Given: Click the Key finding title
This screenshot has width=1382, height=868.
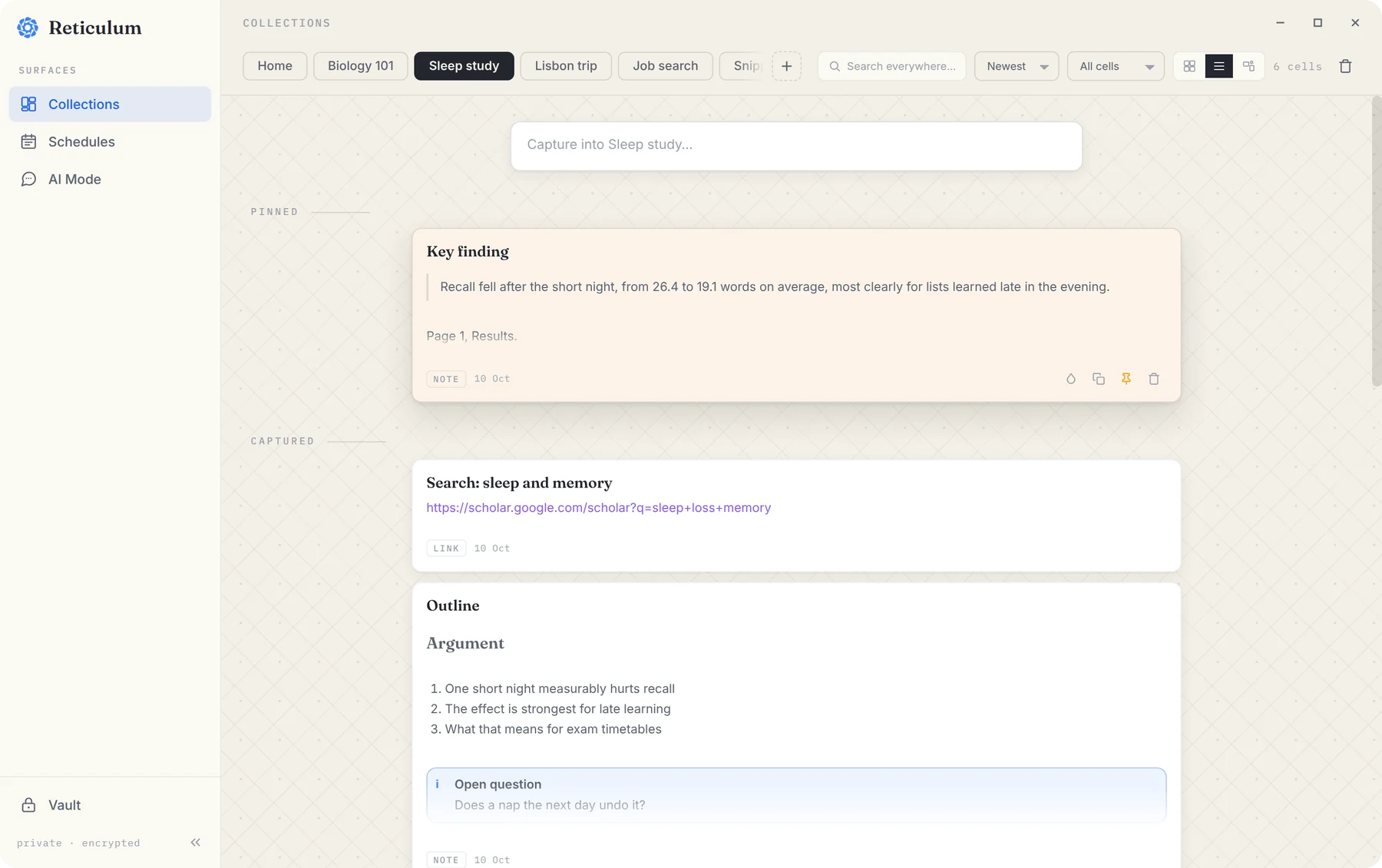Looking at the screenshot, I should (x=468, y=251).
